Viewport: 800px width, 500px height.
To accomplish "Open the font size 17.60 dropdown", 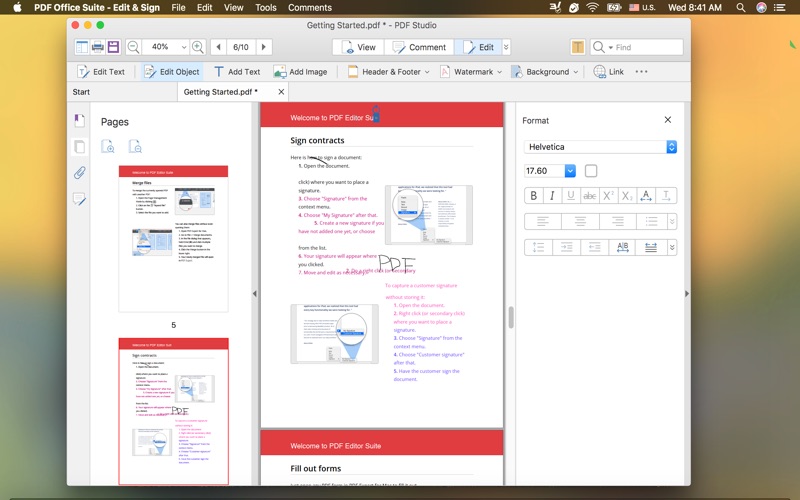I will [x=570, y=171].
